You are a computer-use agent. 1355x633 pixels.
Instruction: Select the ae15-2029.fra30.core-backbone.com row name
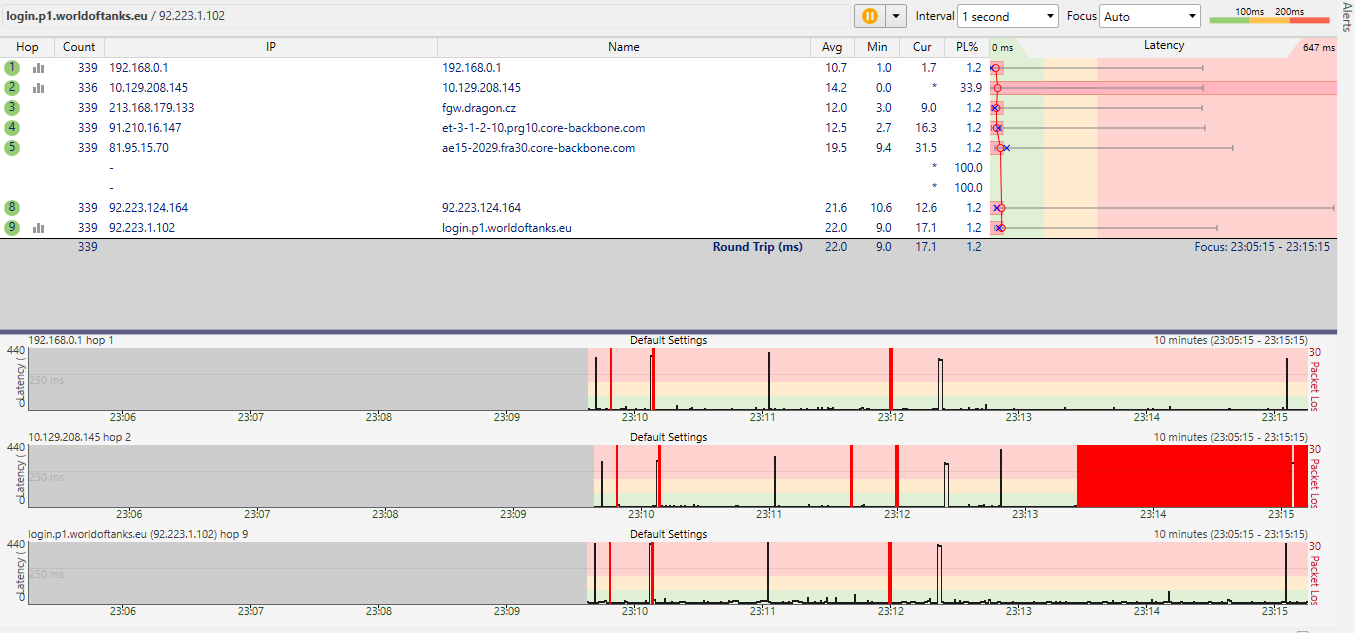[538, 148]
